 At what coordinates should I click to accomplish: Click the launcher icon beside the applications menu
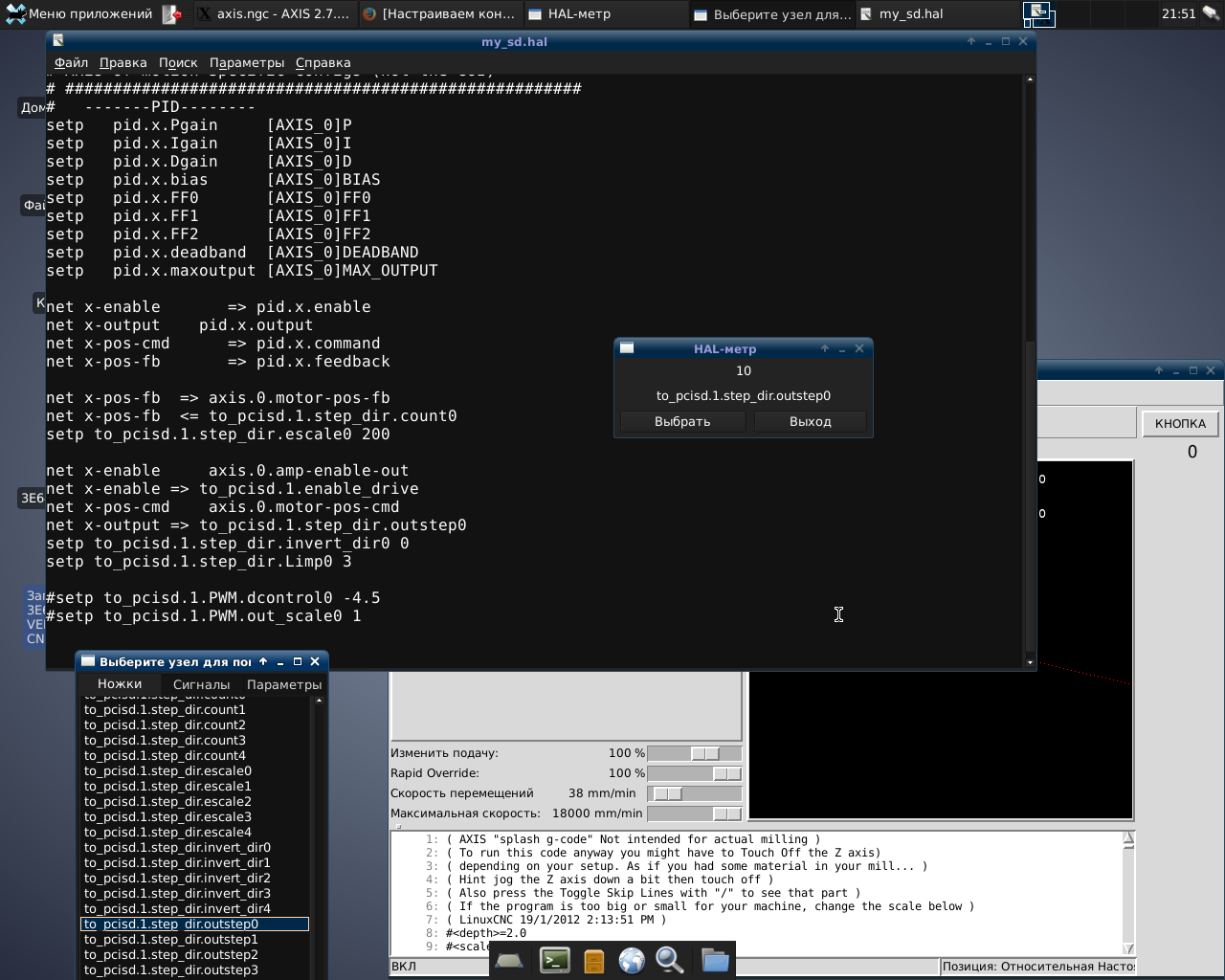click(172, 13)
